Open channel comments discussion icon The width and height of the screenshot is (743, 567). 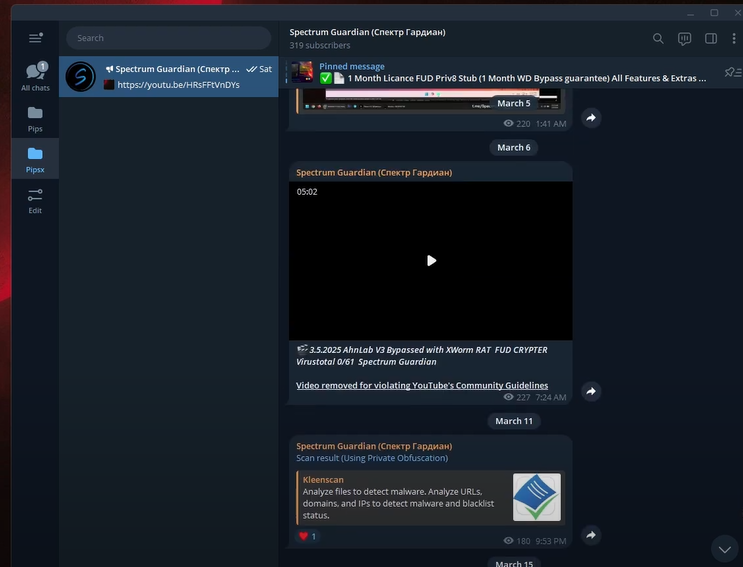[x=684, y=38]
